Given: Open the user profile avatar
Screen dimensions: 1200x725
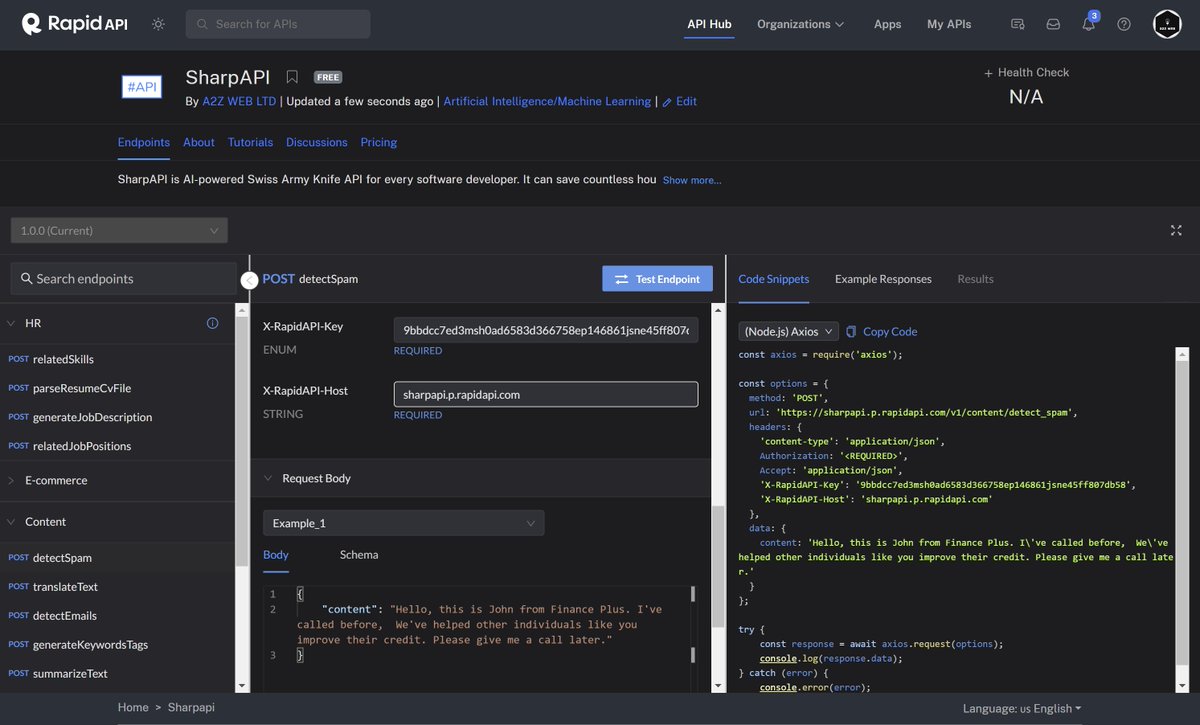Looking at the screenshot, I should [1167, 24].
